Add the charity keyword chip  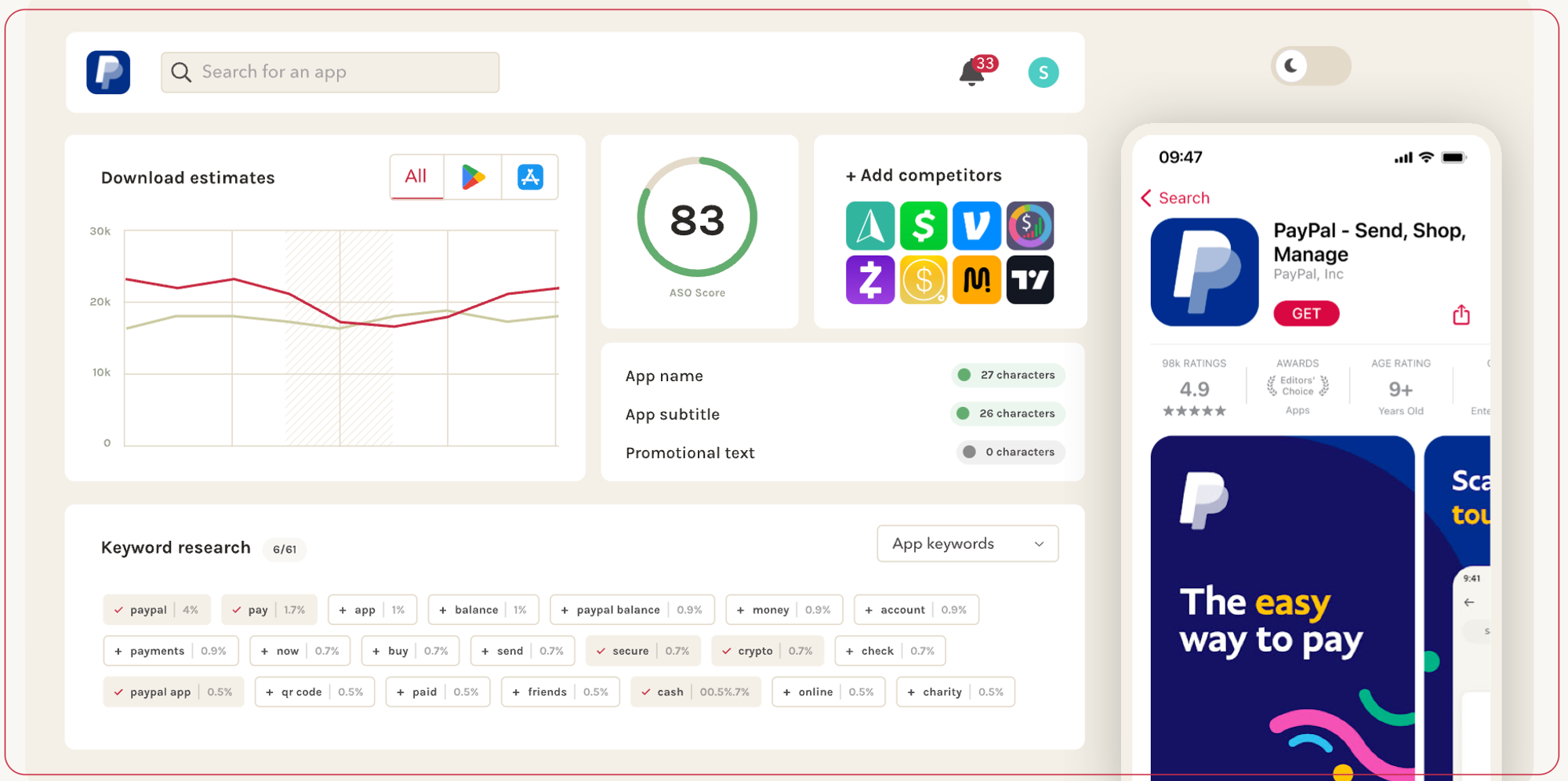(x=956, y=692)
